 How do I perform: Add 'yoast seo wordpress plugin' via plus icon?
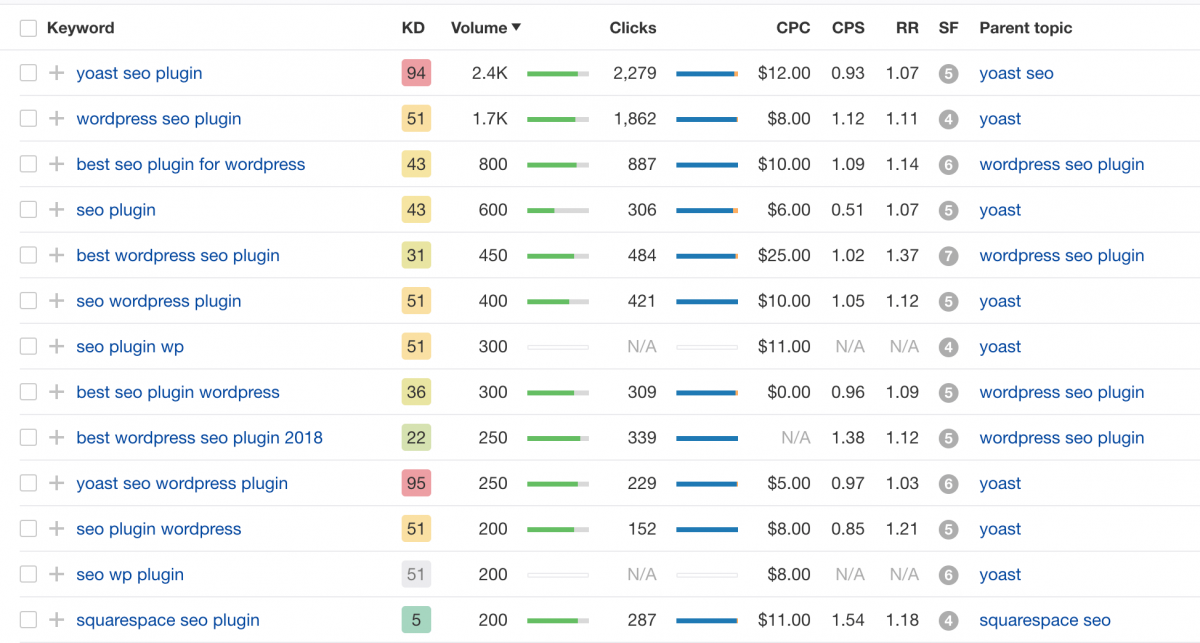coord(57,483)
